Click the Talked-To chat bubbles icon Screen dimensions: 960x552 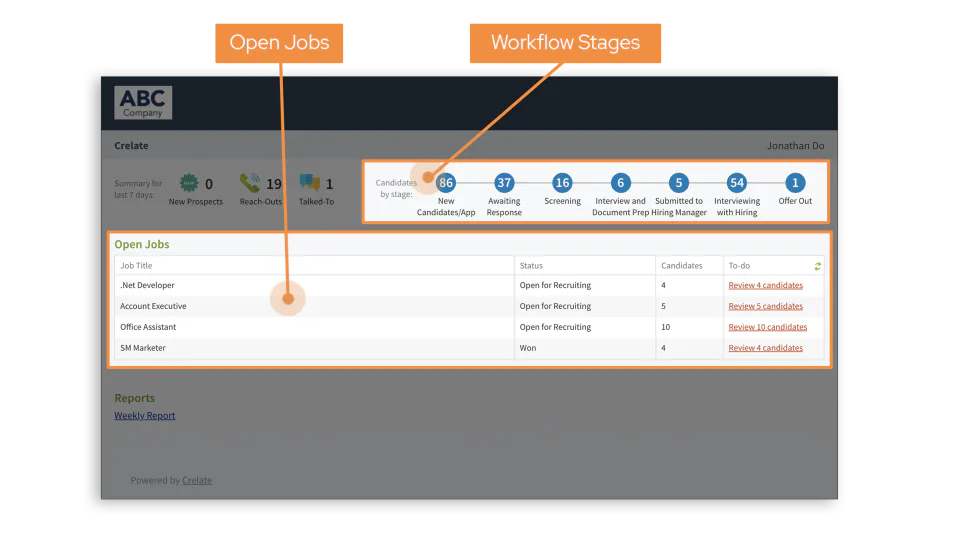coord(310,182)
